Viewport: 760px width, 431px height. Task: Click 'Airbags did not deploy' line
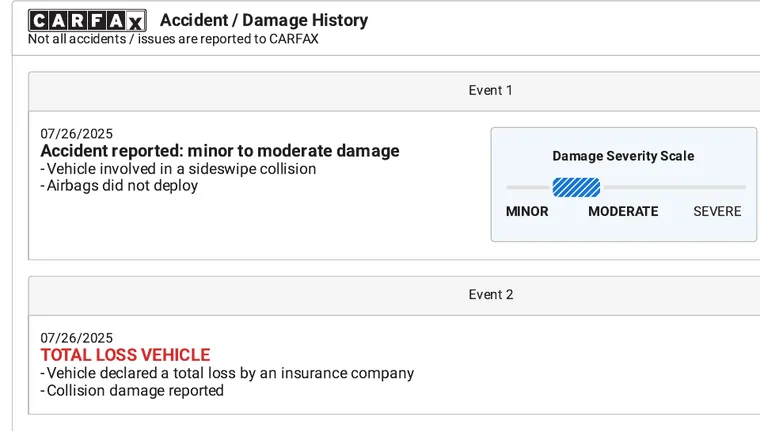click(x=119, y=186)
